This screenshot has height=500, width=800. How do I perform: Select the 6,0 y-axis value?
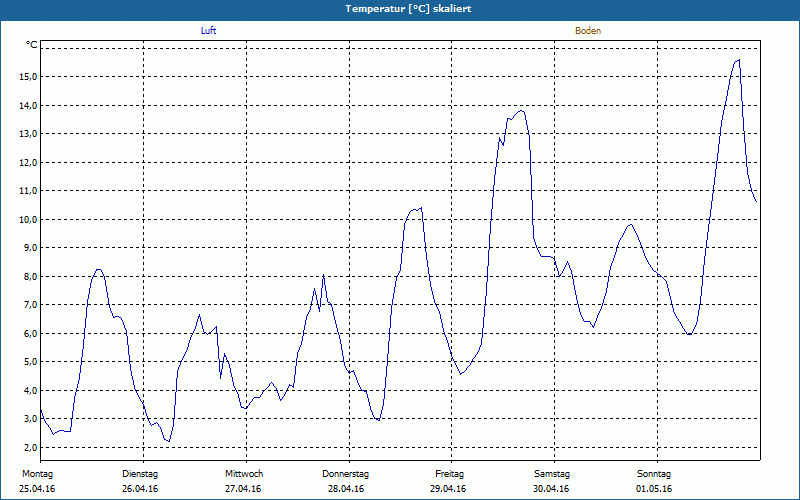point(30,333)
